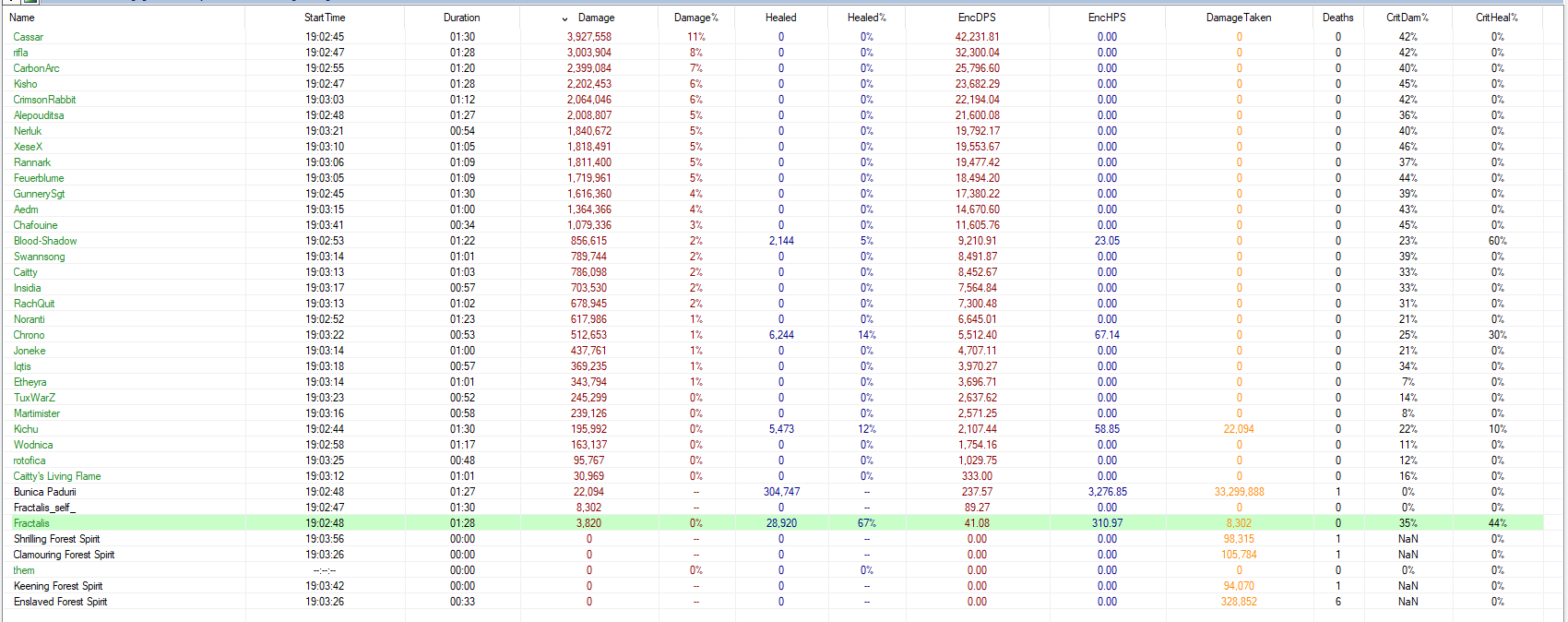1568x622 pixels.
Task: Select the highlighted Fractalis row
Action: [x=31, y=523]
